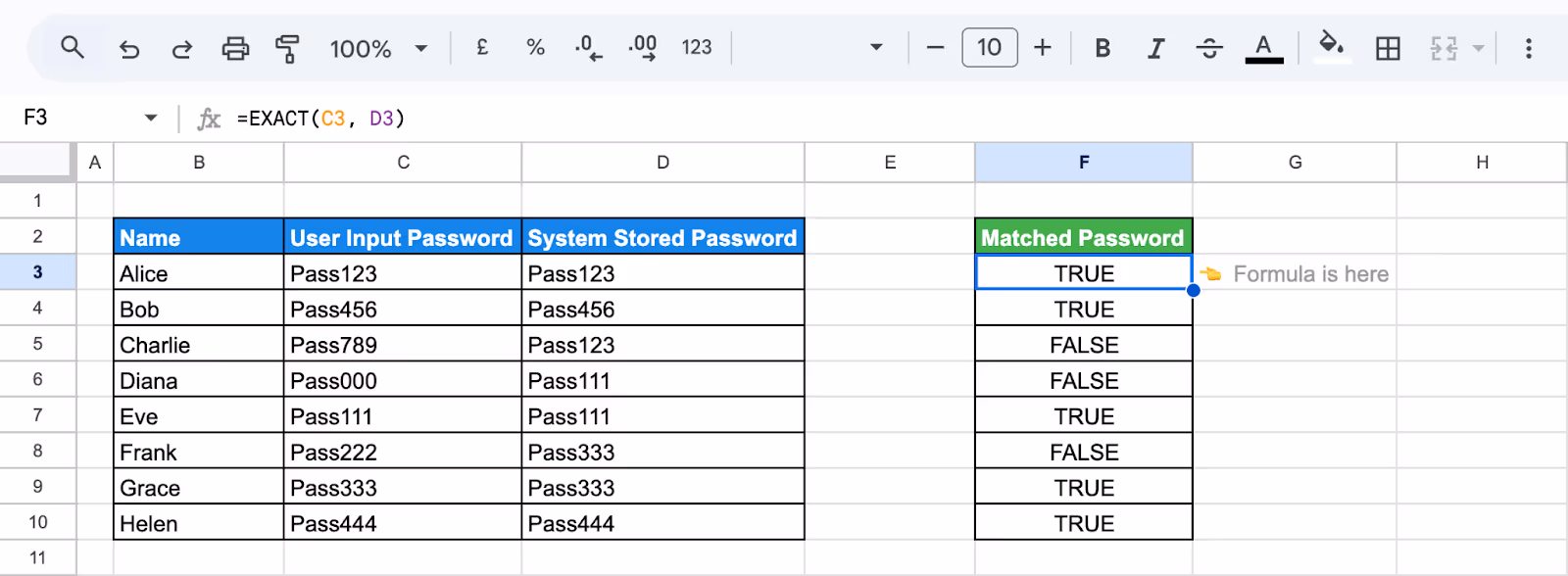Decrease font size with minus button
The image size is (1568, 576).
(935, 47)
